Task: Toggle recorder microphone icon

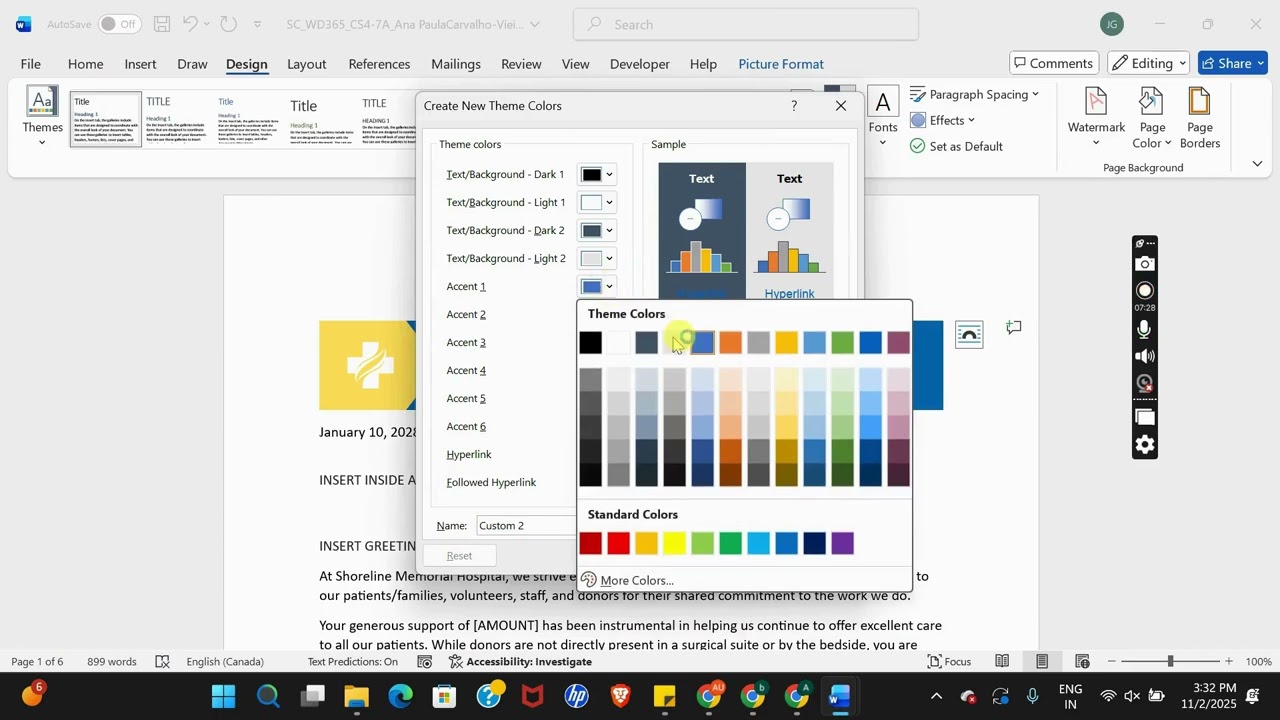Action: pos(1145,329)
